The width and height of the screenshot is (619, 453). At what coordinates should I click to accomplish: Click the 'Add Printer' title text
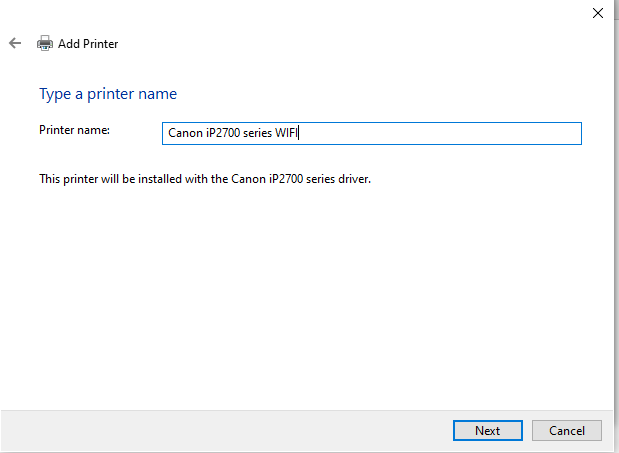88,44
